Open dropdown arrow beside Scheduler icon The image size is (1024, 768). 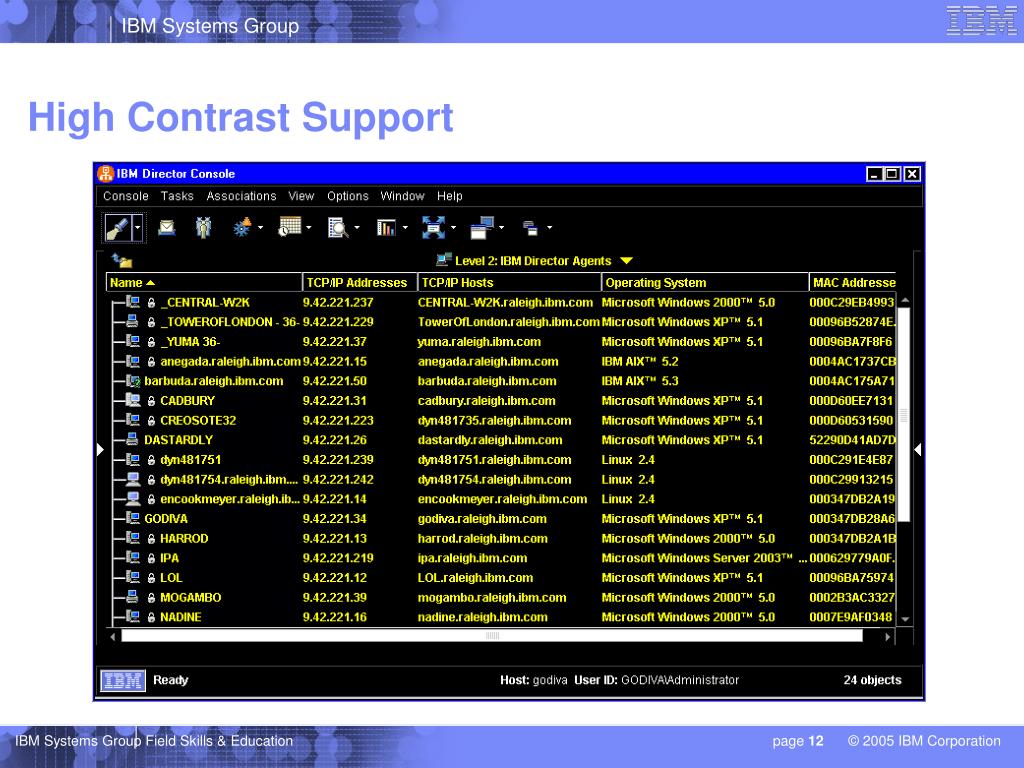[309, 227]
